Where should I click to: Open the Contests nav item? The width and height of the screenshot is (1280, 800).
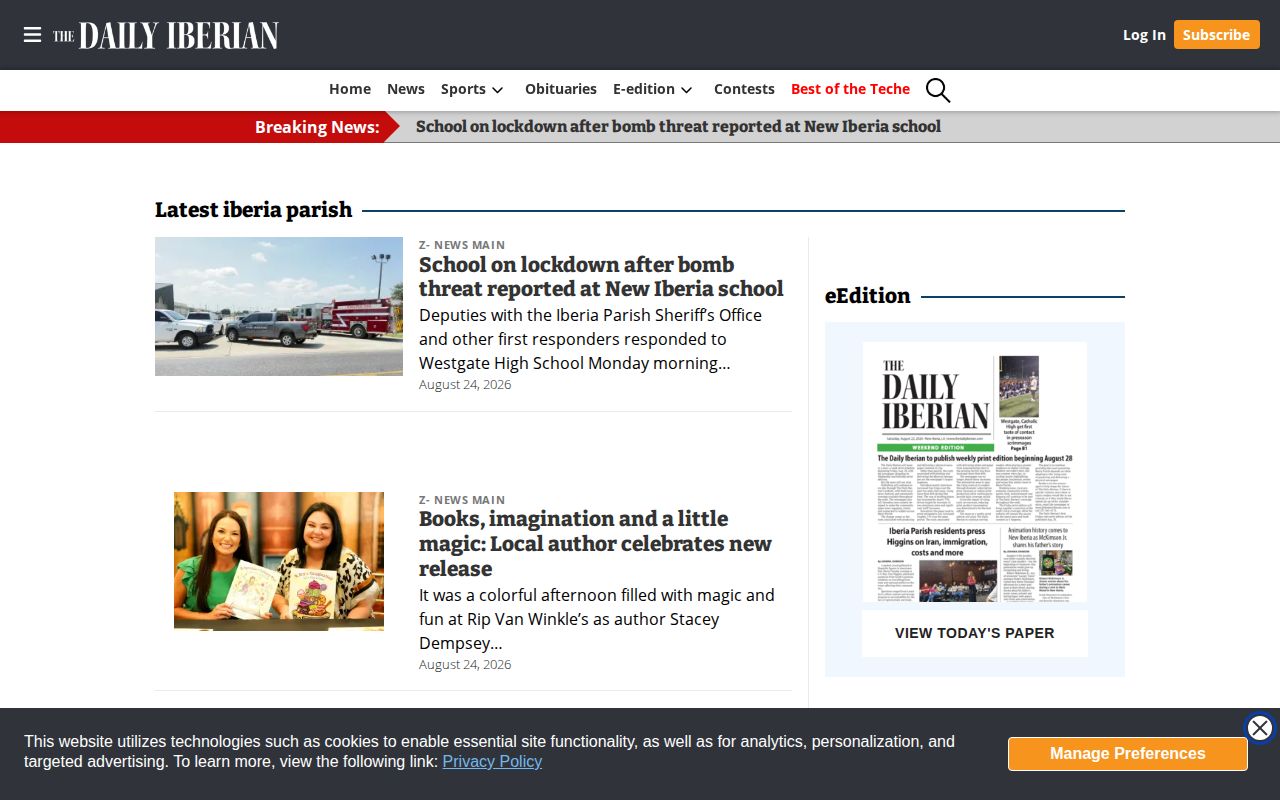coord(744,89)
